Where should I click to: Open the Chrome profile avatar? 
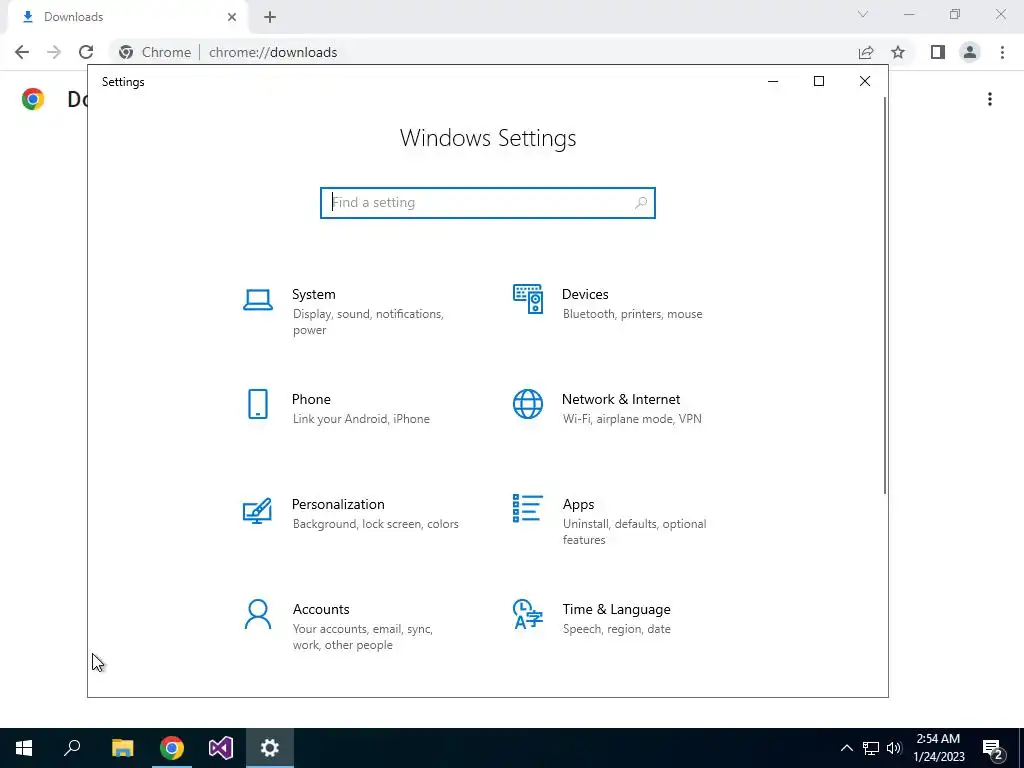970,52
